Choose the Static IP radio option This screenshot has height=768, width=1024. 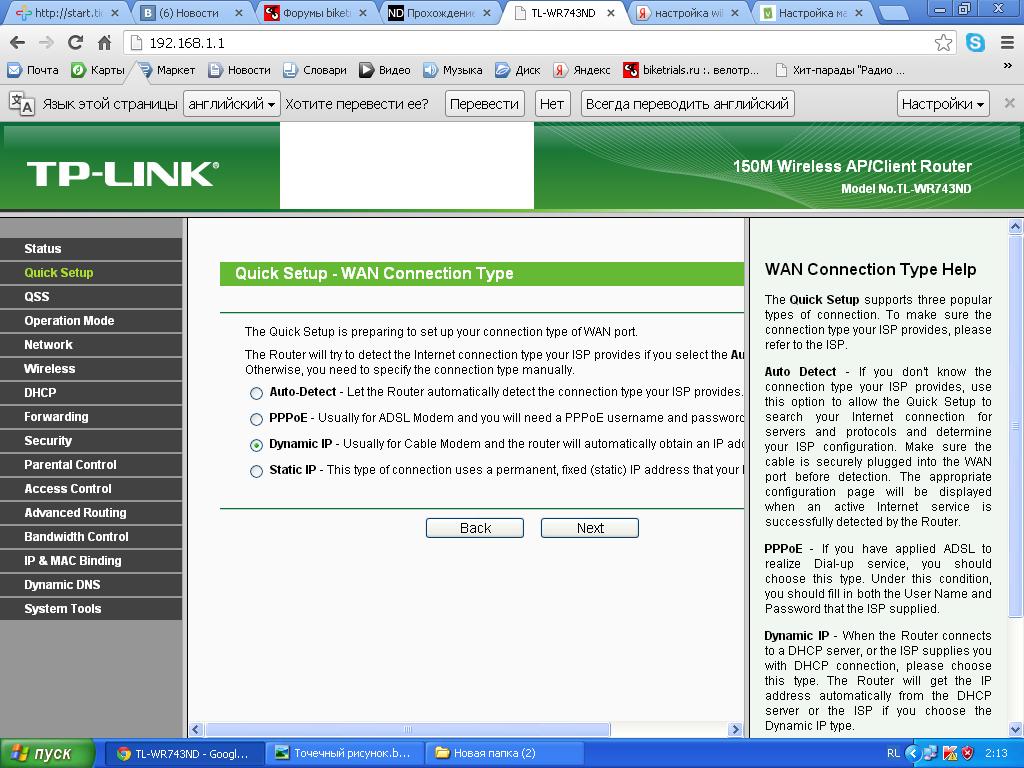(257, 471)
